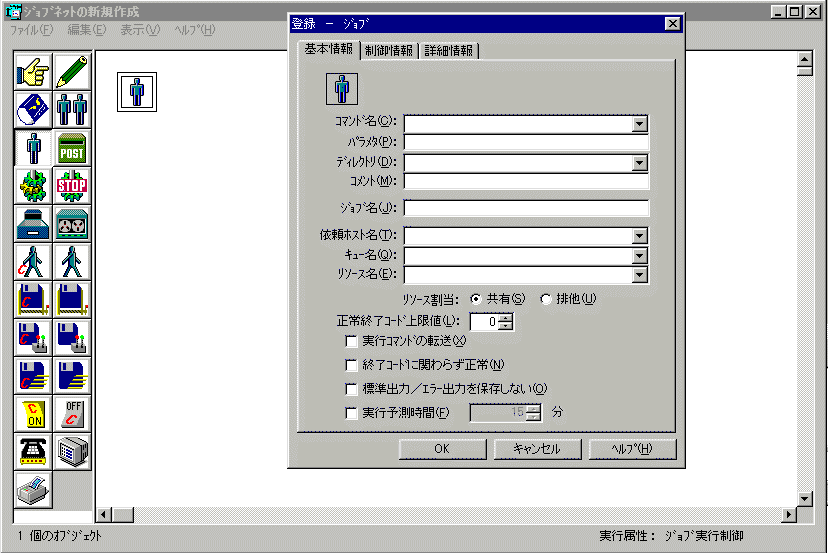
Task: Click the 正常終了コード上限値 value field
Action: point(484,322)
